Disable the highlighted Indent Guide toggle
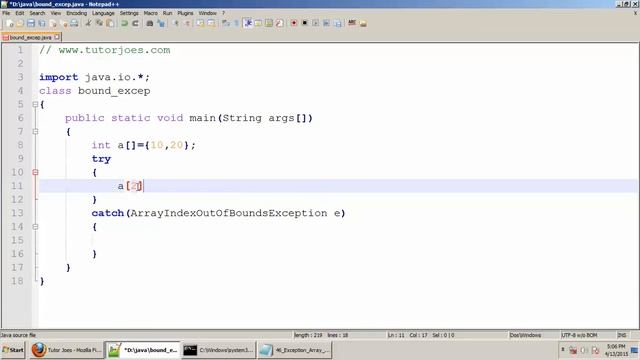Screen dimensions: 640x360 [247, 23]
